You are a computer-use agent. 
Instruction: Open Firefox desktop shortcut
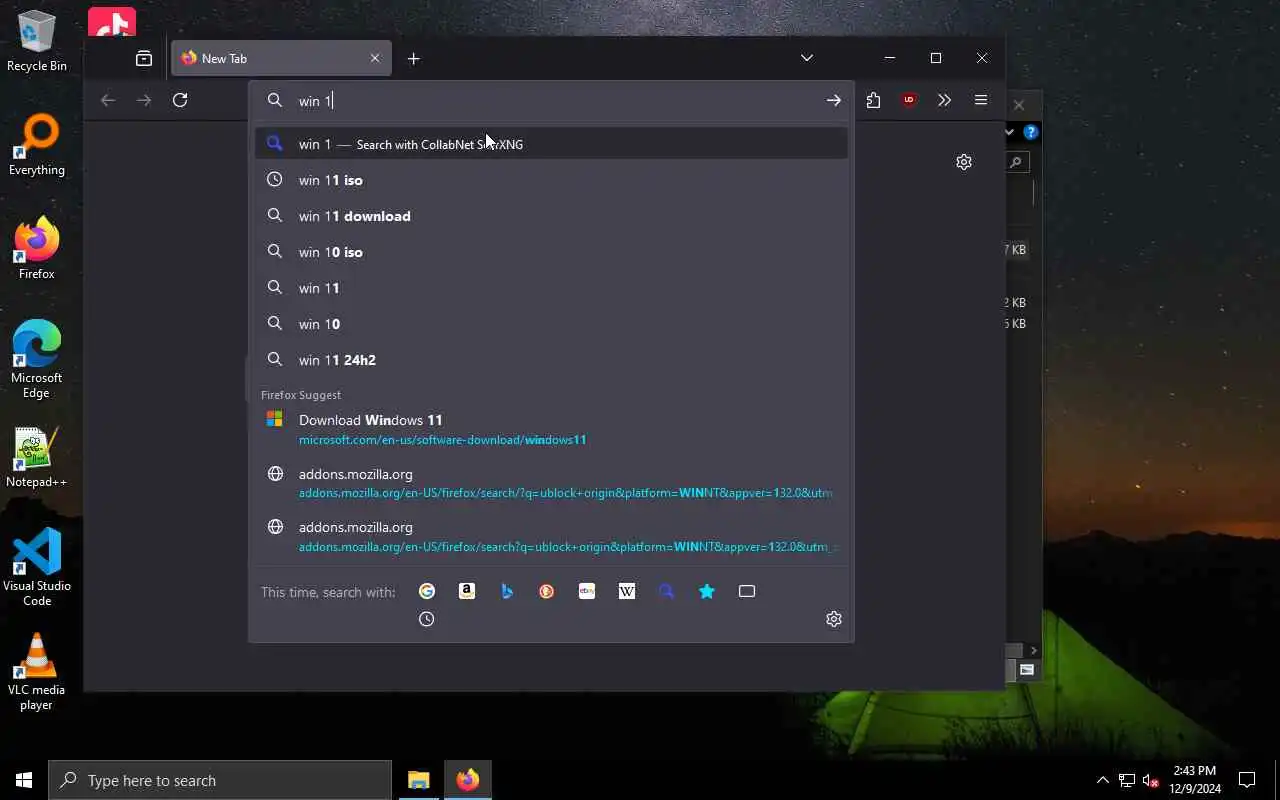point(37,249)
